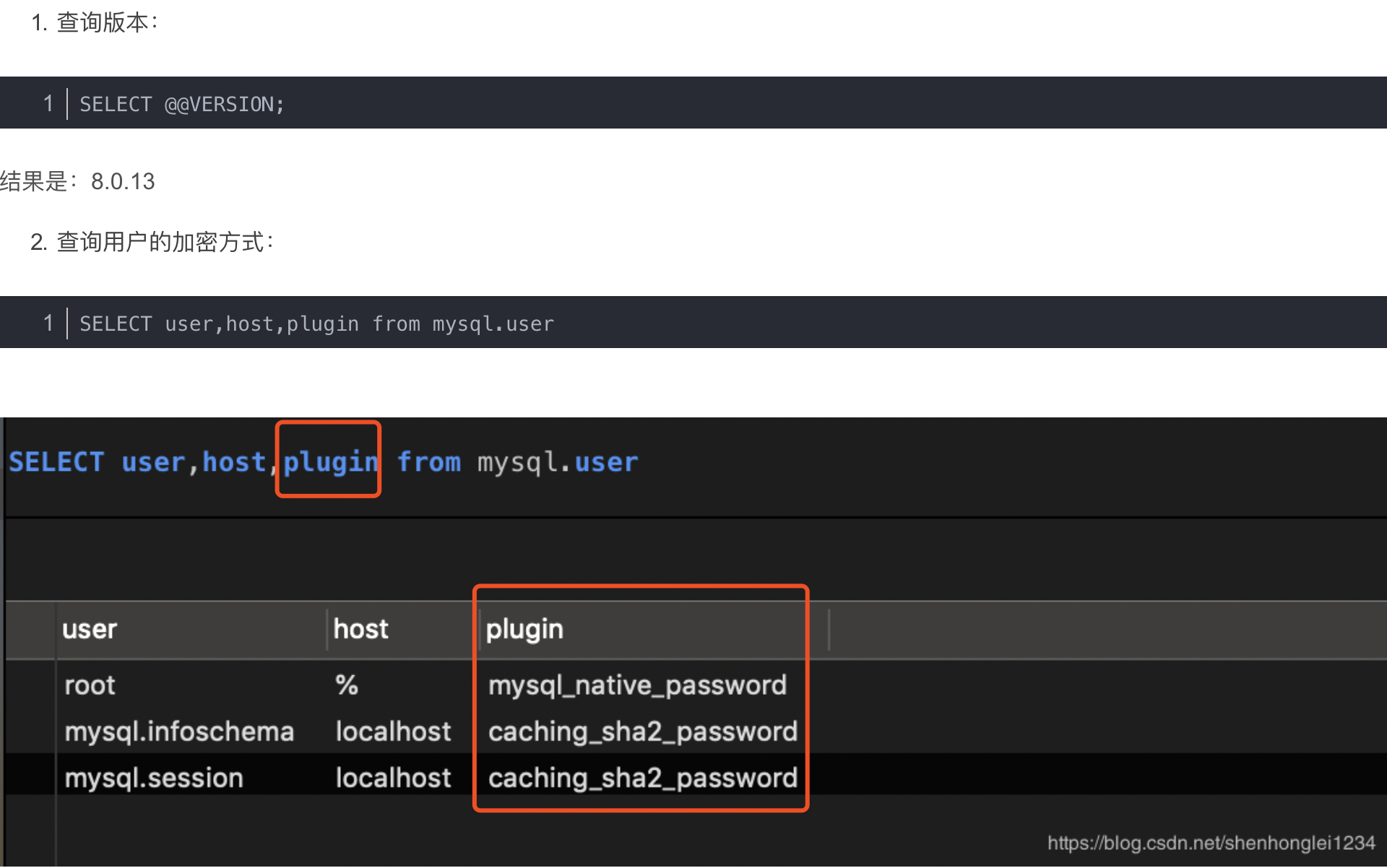
Task: Select the user column header
Action: pyautogui.click(x=90, y=629)
